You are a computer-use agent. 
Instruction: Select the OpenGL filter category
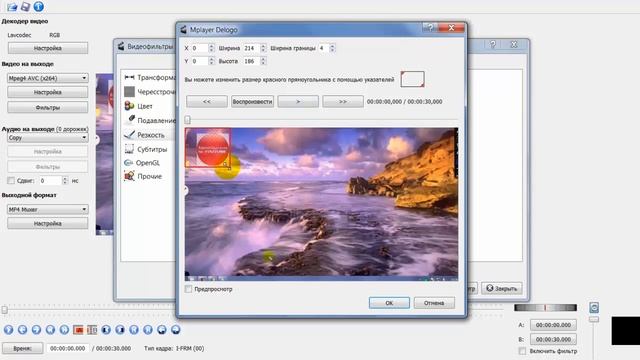142,163
